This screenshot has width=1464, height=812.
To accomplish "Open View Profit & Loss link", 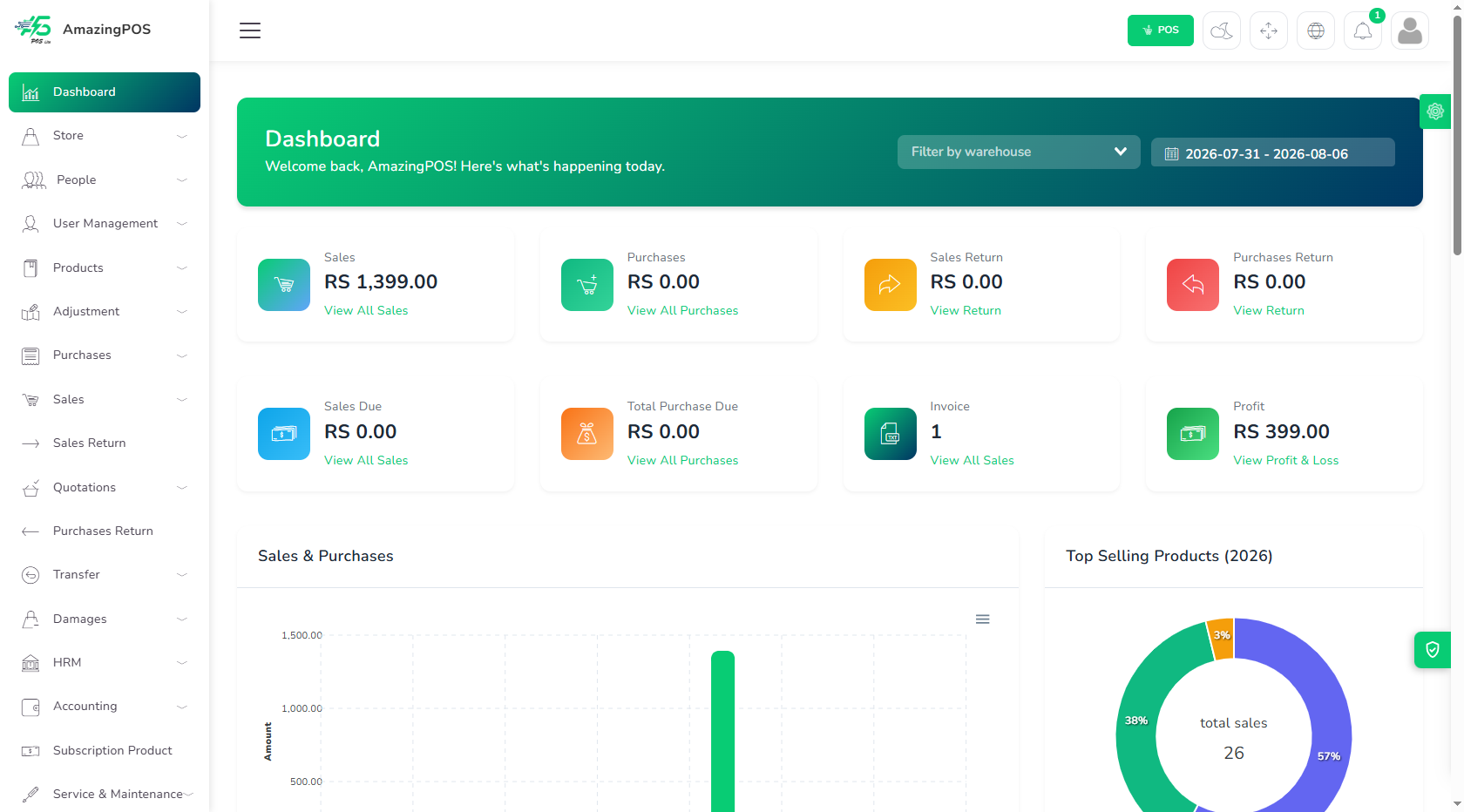I will (x=1286, y=461).
